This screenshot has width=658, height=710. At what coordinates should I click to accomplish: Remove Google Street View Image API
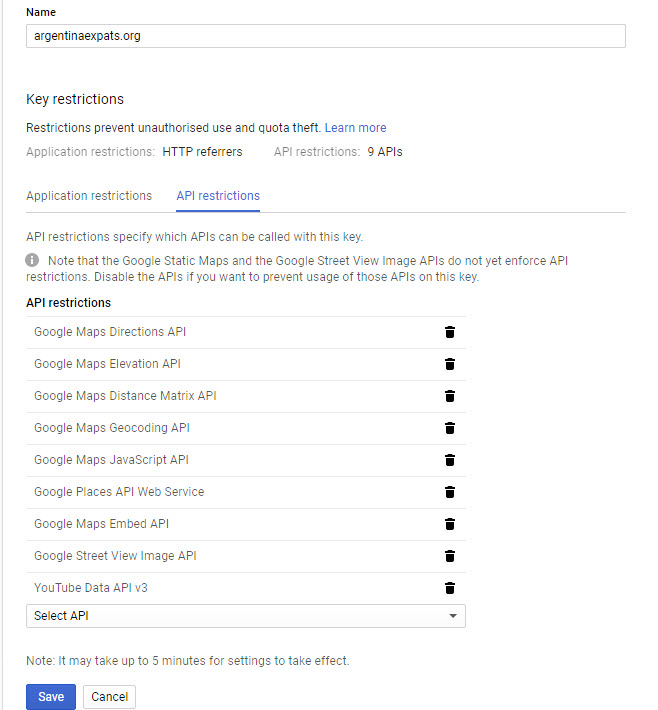[x=450, y=556]
